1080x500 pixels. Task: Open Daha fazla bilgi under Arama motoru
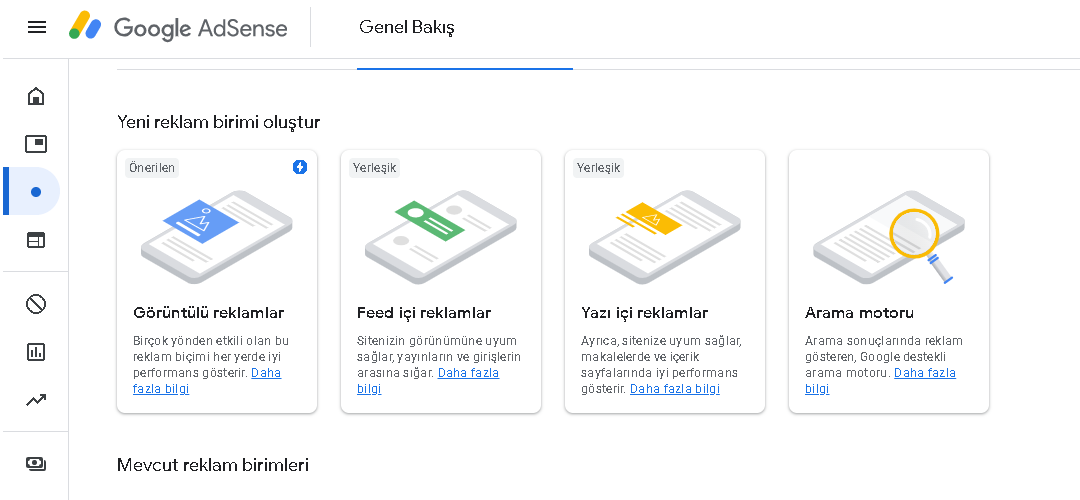coord(880,381)
